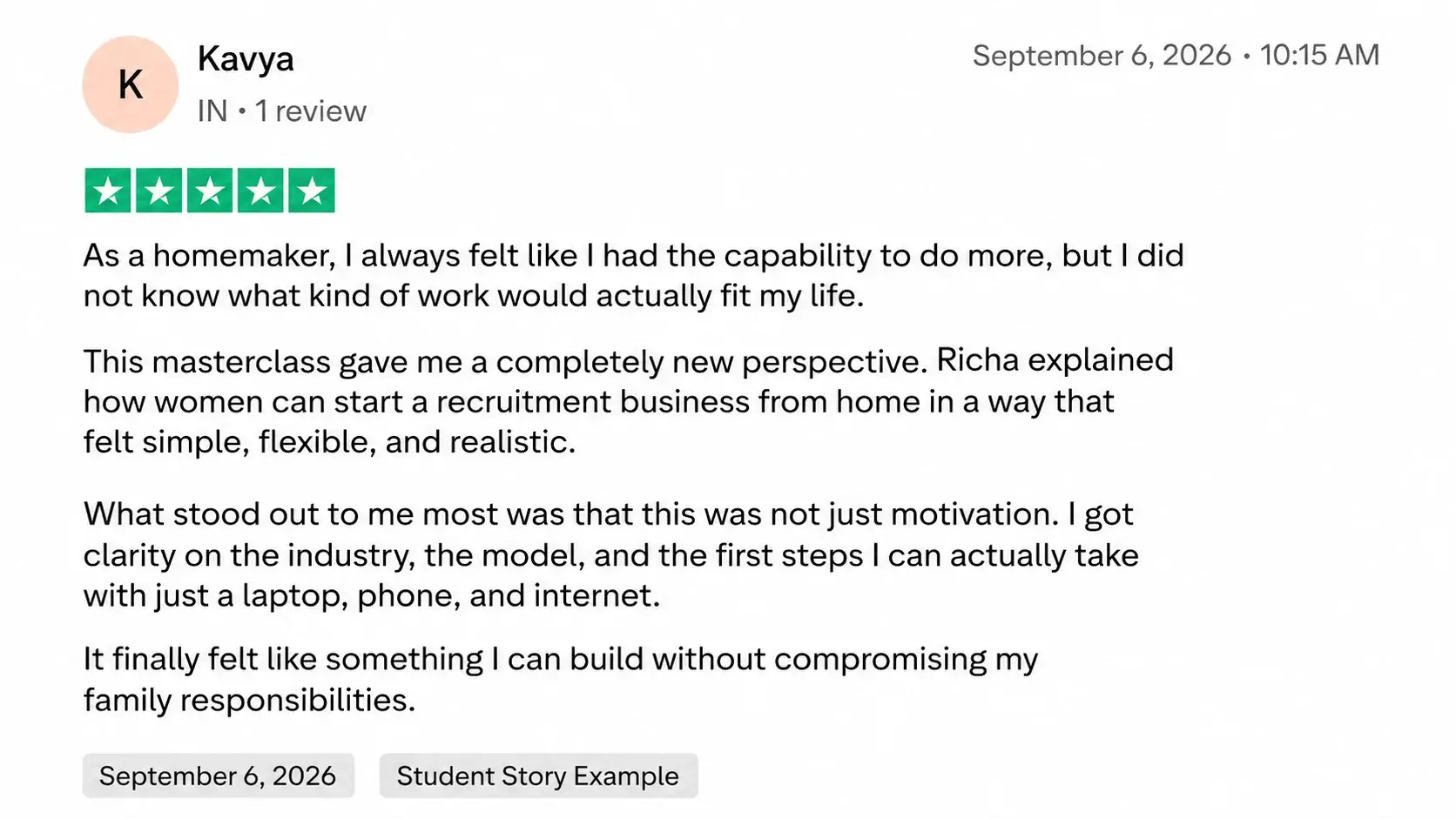This screenshot has width=1456, height=819.
Task: Click the round K avatar
Action: (x=131, y=84)
